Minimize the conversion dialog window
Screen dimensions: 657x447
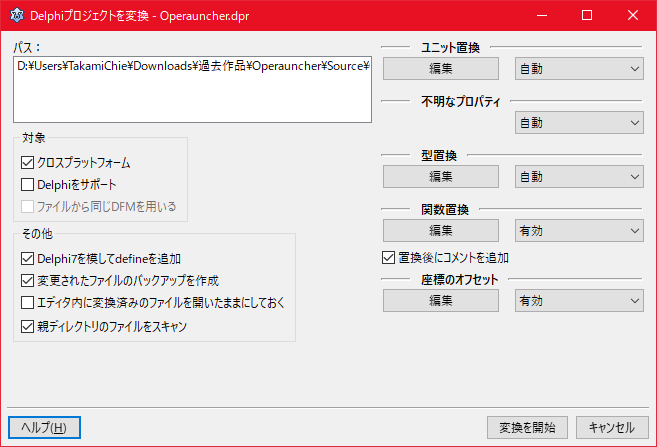click(x=542, y=16)
